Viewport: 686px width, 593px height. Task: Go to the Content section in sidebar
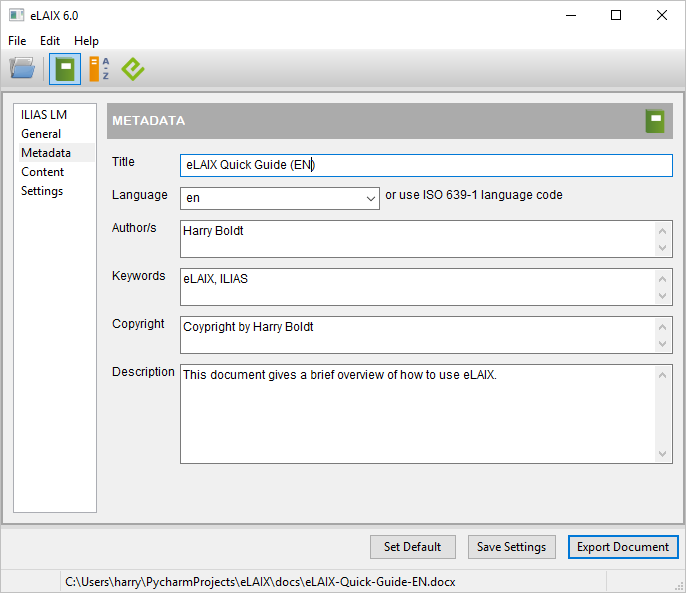(43, 172)
